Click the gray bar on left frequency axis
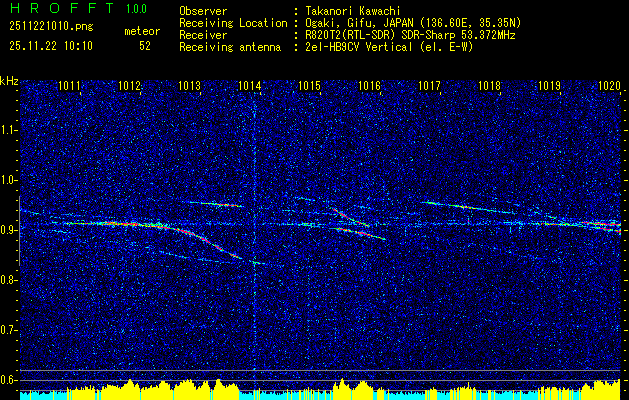The image size is (629, 400). 19,231
